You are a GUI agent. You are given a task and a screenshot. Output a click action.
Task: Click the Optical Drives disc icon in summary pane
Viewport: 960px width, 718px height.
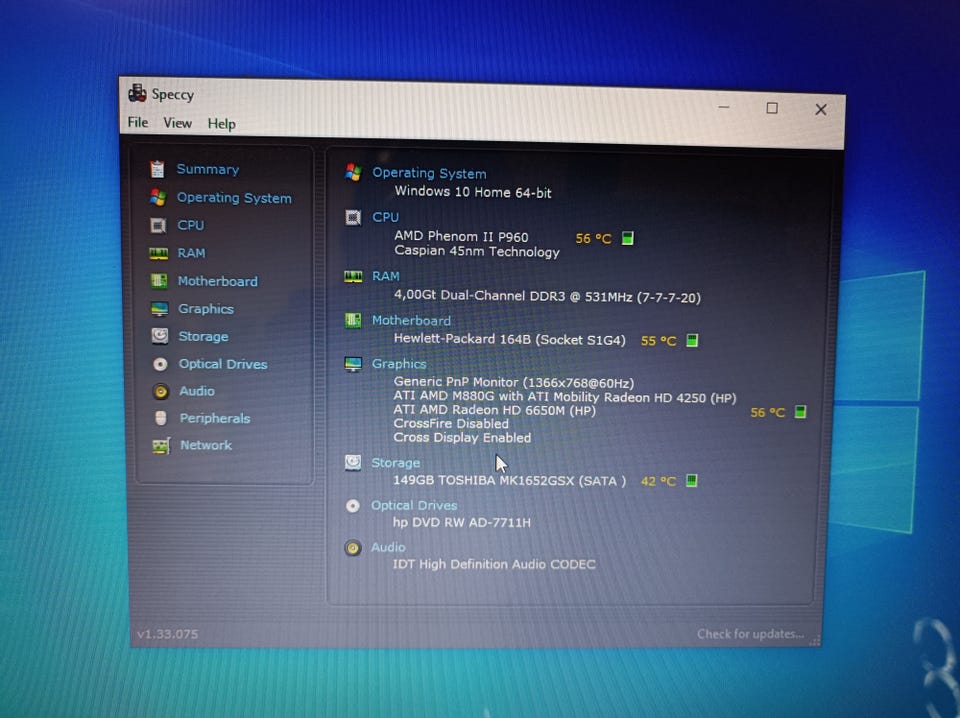(353, 506)
